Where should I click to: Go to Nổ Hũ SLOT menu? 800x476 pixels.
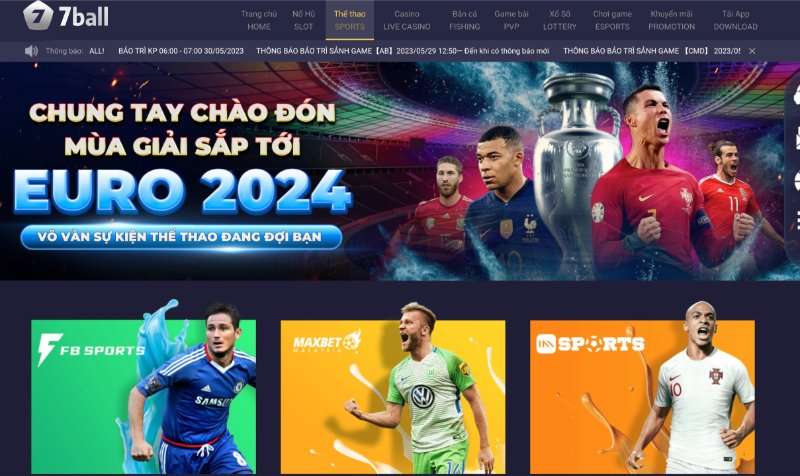[303, 20]
